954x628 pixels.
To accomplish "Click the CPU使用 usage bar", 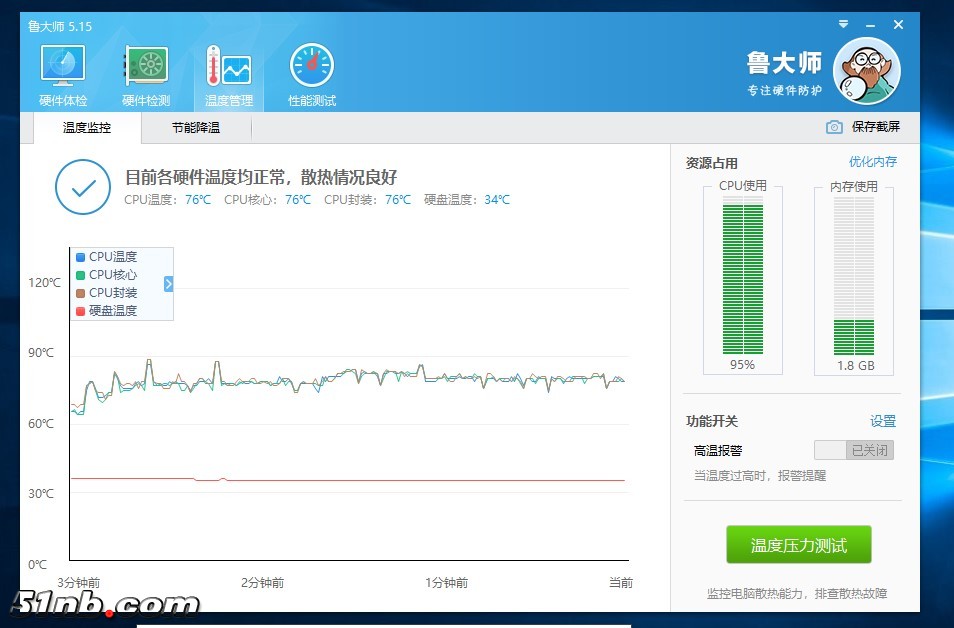I will point(742,275).
